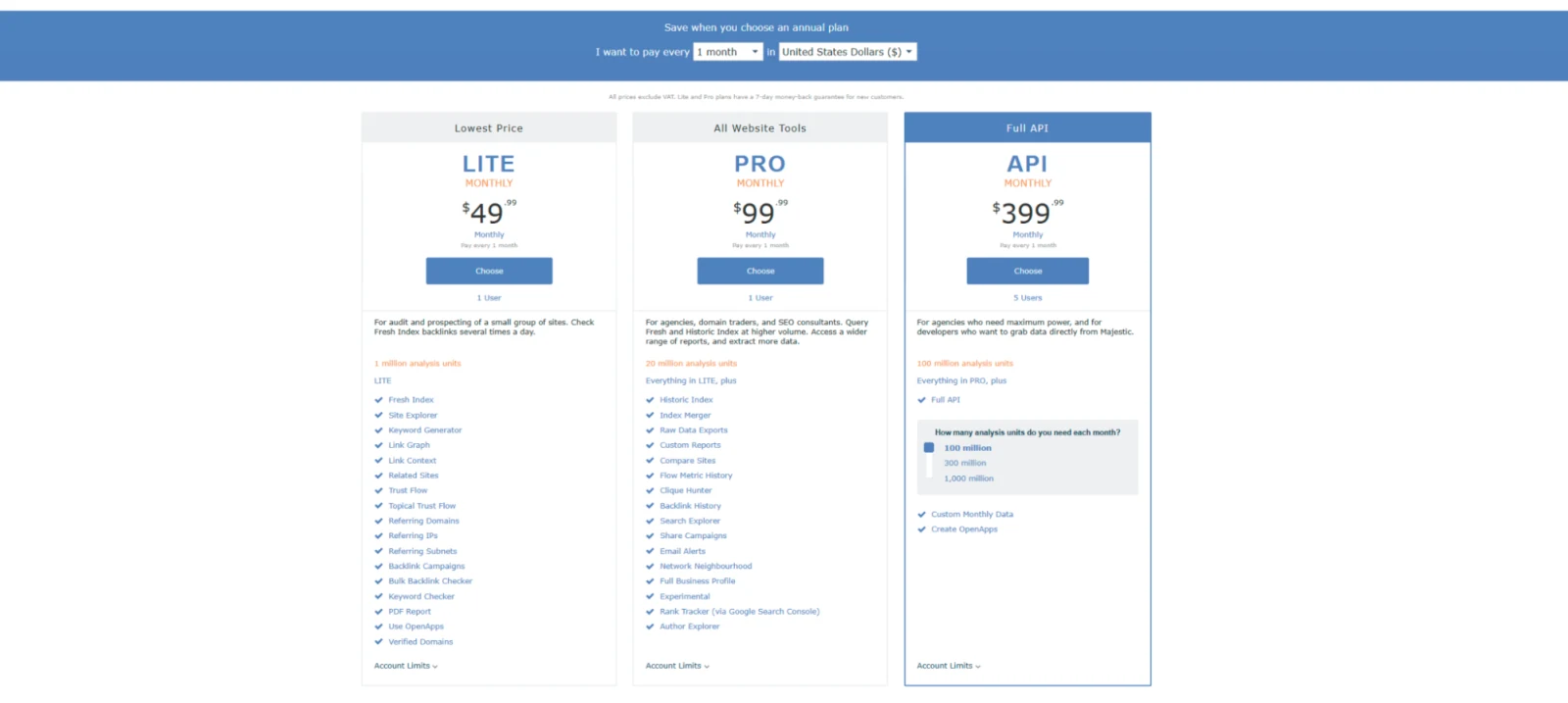The width and height of the screenshot is (1568, 703).
Task: Open the Keyword Checker link
Action: tap(421, 596)
